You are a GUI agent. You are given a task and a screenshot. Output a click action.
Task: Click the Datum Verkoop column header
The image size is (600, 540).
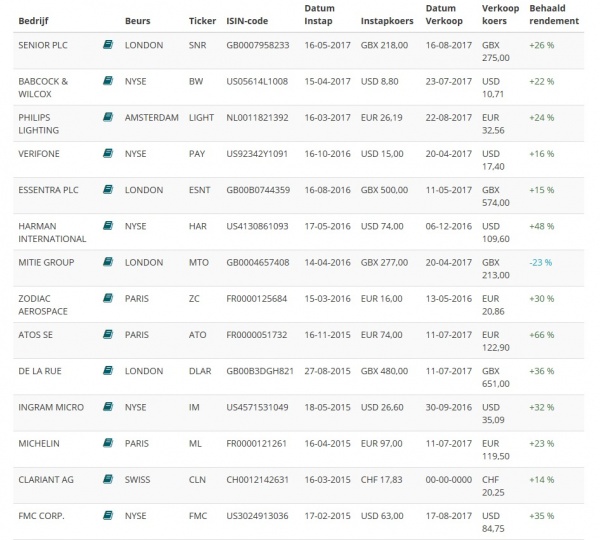tap(444, 15)
